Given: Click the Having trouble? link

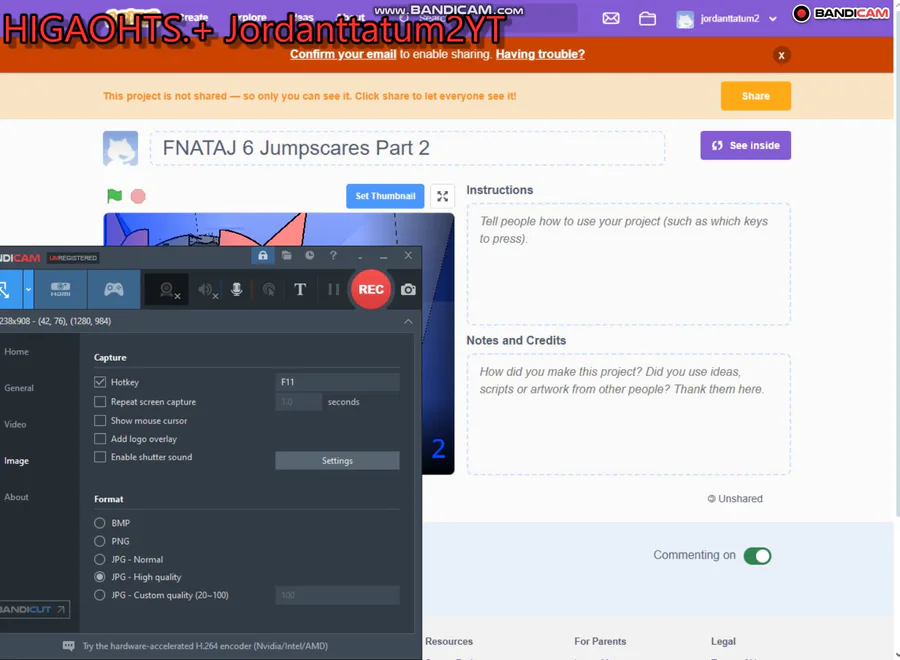Looking at the screenshot, I should click(540, 54).
